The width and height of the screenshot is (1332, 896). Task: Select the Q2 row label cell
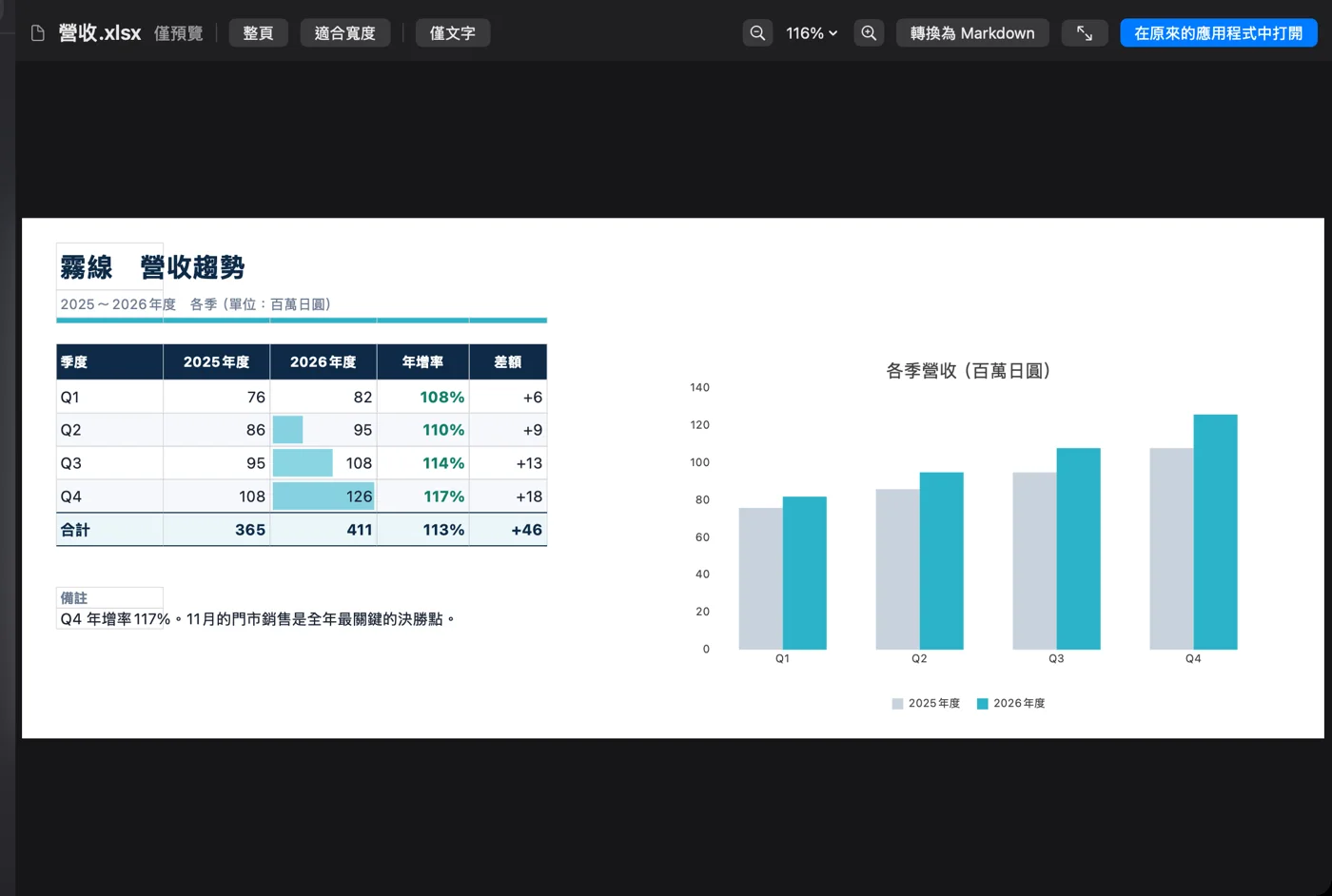click(109, 430)
